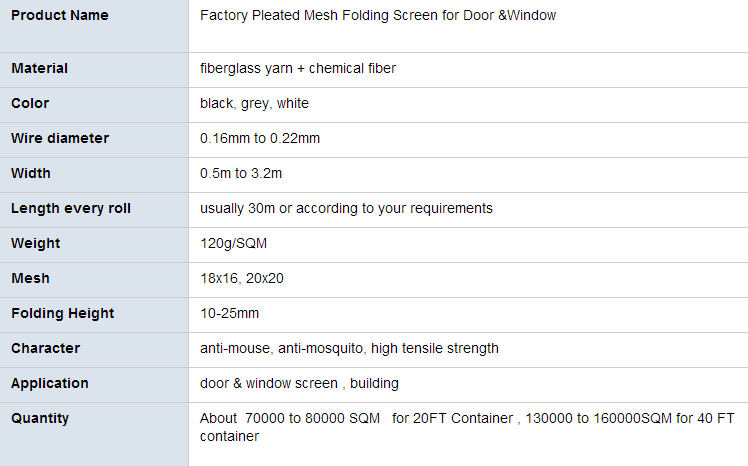Screen dimensions: 748x466
Task: Click the "120g/SQM" value
Action: (x=233, y=243)
